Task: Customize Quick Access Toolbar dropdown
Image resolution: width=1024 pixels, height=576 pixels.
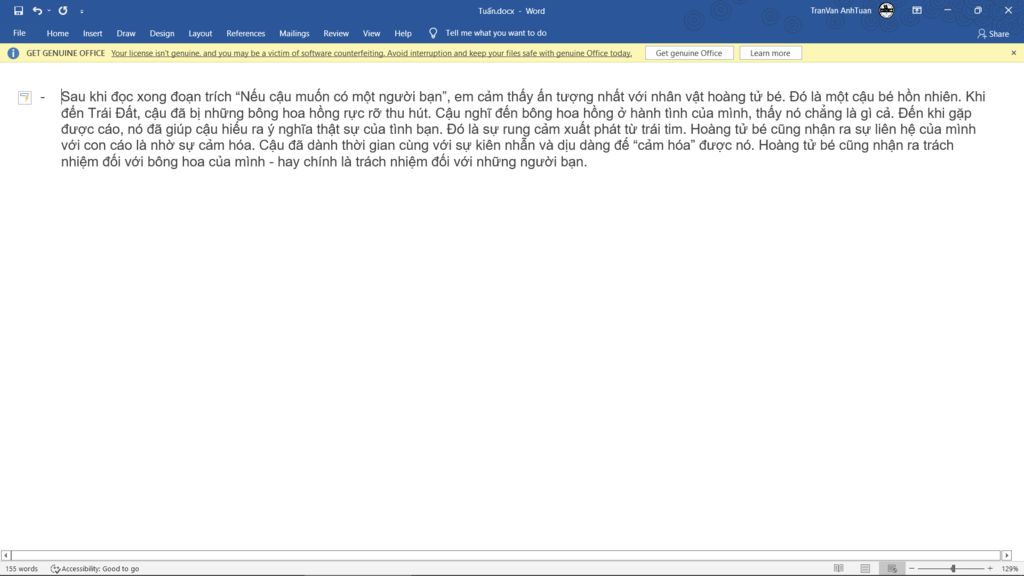Action: point(82,11)
